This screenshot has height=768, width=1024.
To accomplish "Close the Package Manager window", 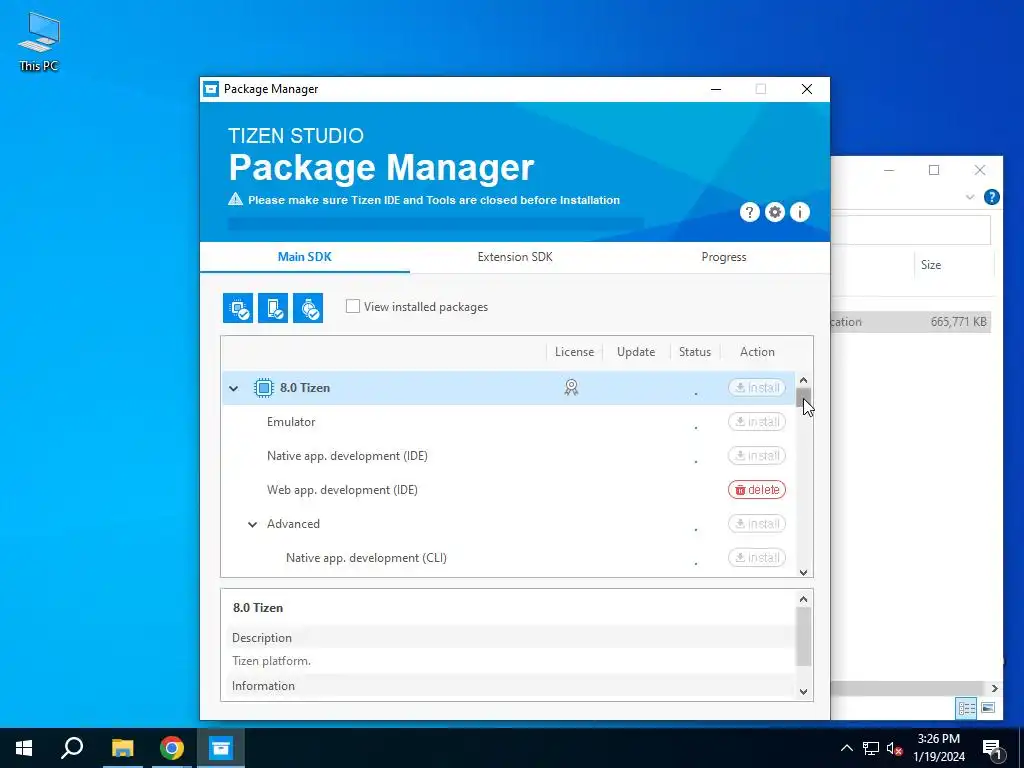I will 807,89.
